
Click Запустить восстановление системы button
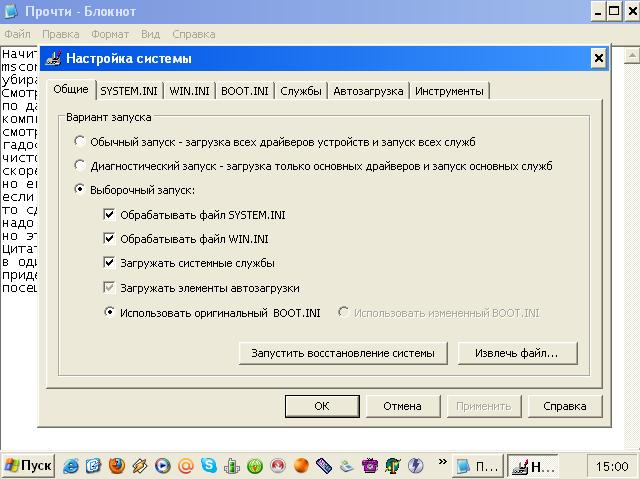pos(343,353)
